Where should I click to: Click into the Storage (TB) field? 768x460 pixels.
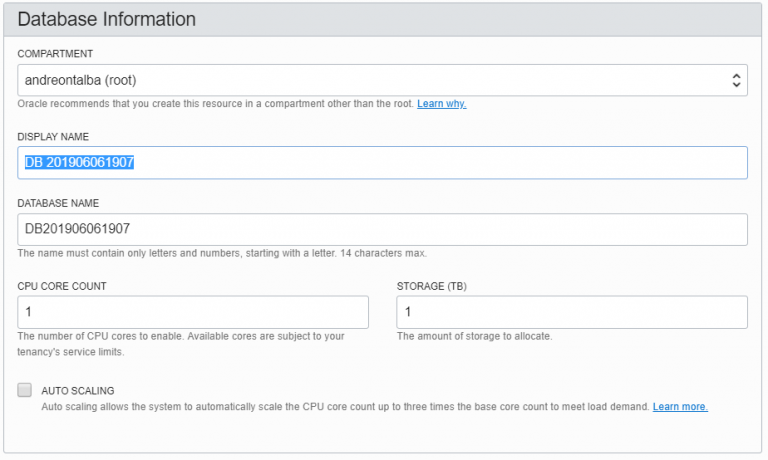572,313
